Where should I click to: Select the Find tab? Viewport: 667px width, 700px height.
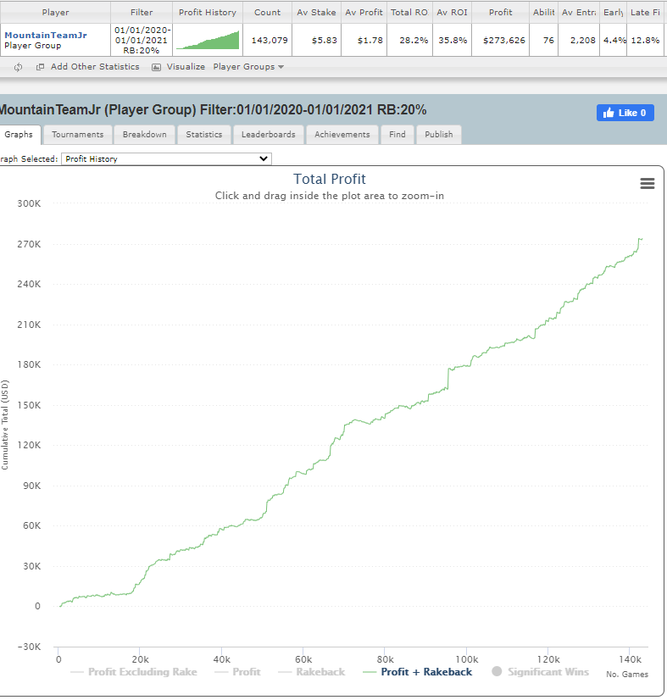(397, 134)
